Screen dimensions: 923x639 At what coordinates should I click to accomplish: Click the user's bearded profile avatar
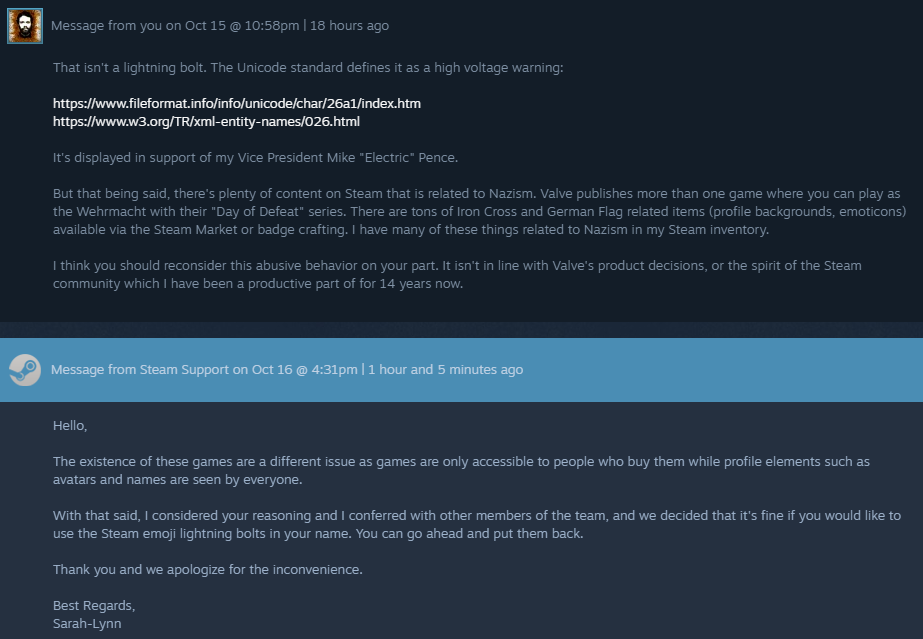(x=25, y=26)
